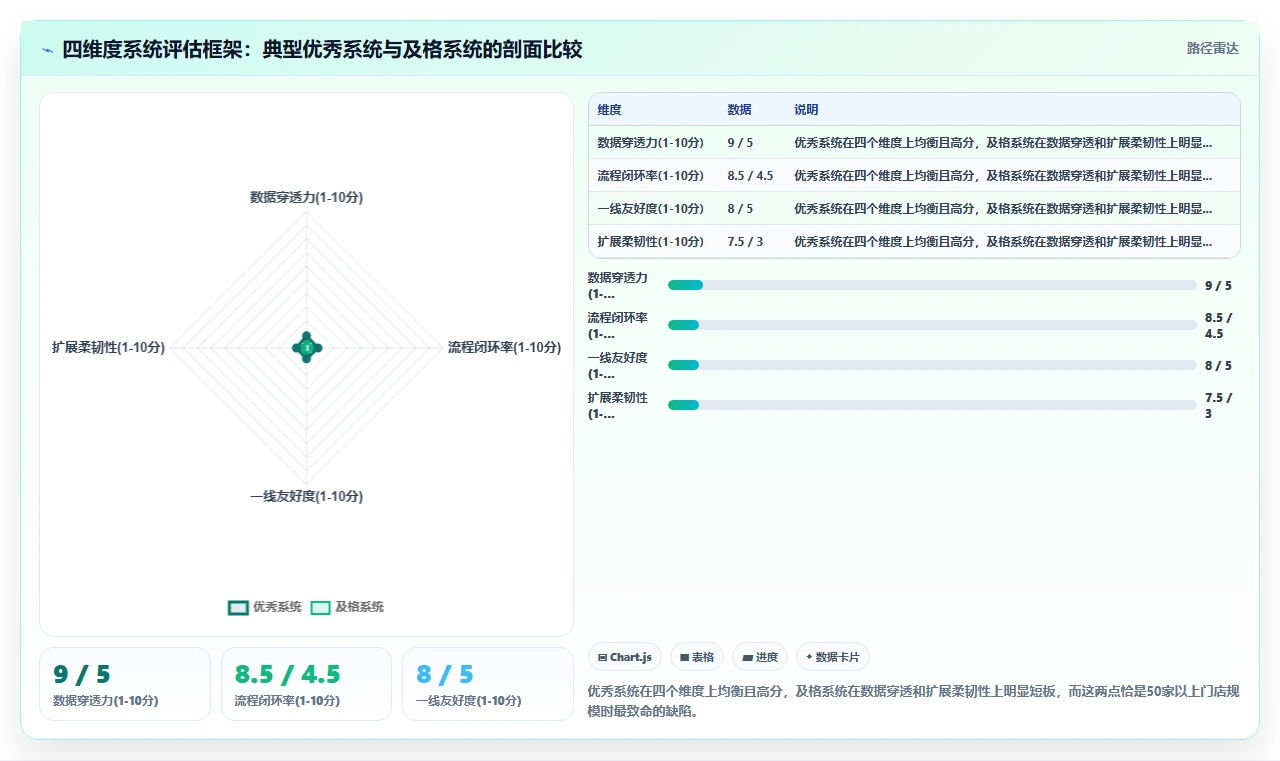The height and width of the screenshot is (761, 1280).
Task: Click the 7.5 / 3 value beside the progress bar
Action: coord(1219,405)
